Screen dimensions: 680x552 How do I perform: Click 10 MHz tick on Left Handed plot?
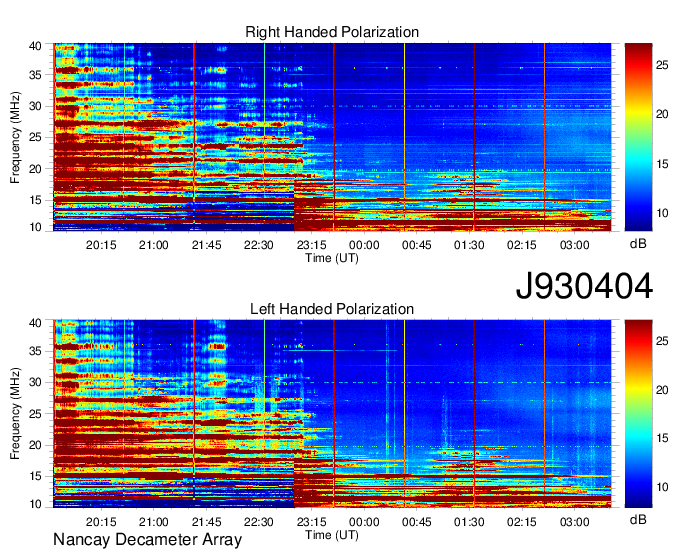[x=35, y=504]
